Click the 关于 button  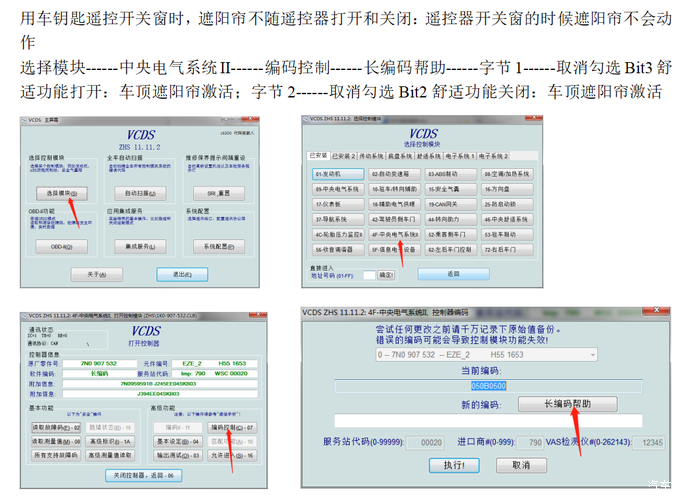97,274
